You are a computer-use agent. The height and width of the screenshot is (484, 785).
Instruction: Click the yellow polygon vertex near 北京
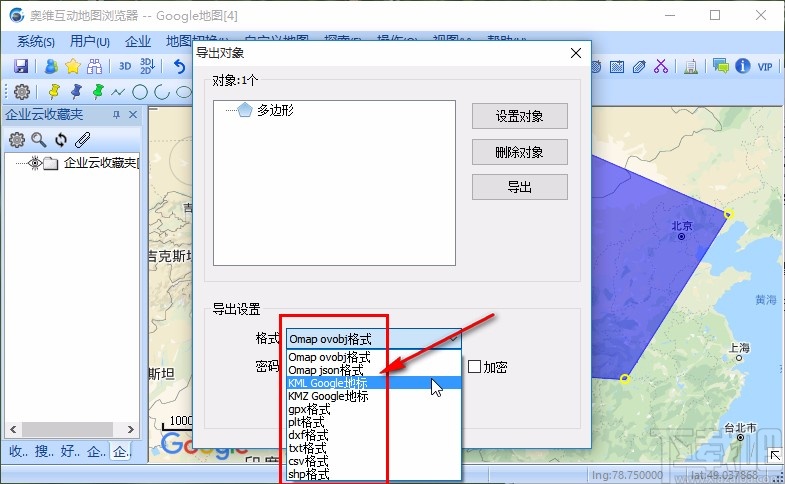(x=729, y=214)
